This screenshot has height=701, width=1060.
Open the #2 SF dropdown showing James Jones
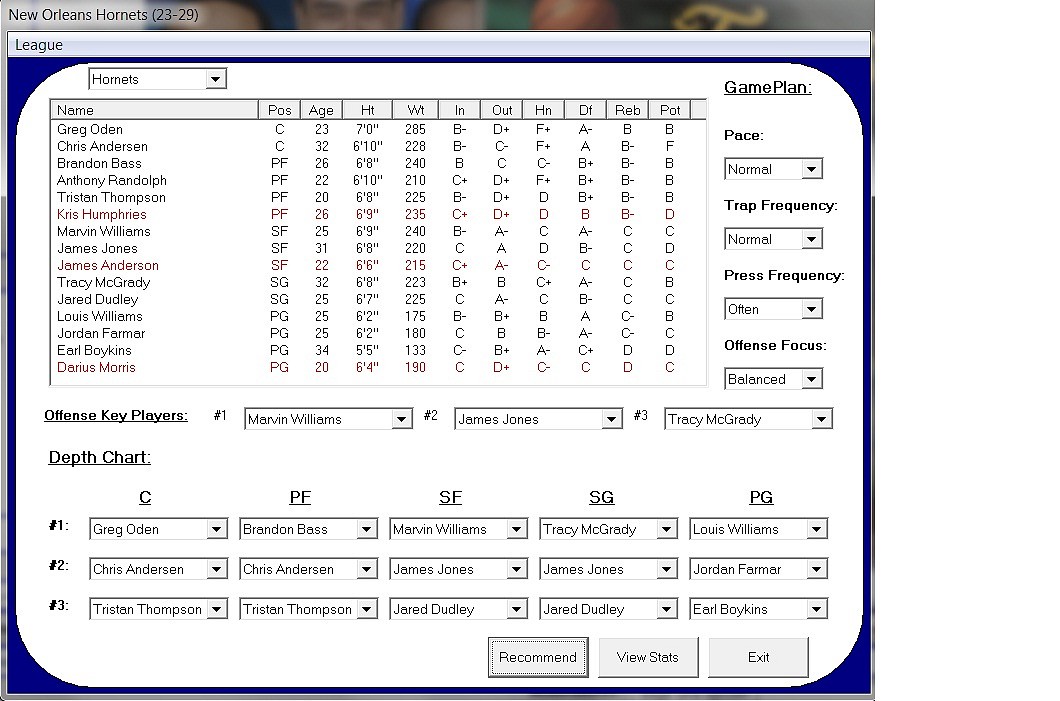pos(458,569)
